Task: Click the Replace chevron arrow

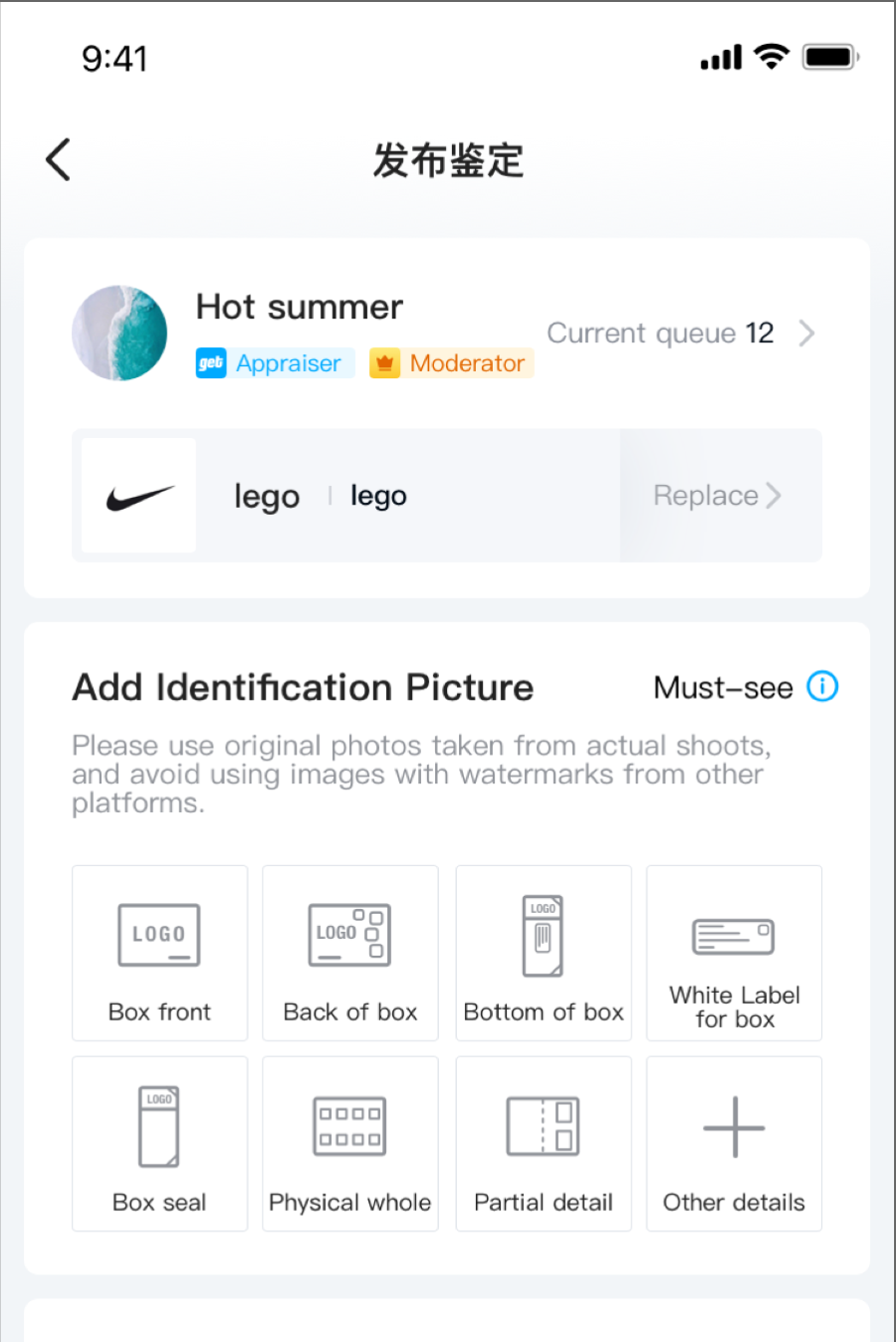Action: coord(774,496)
